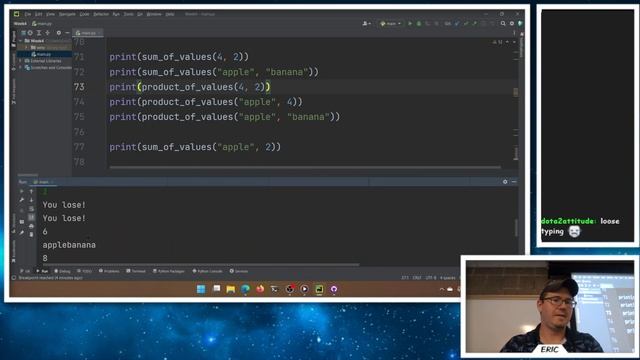Expand Scratches and Consoles node
Viewport: 640px width, 360px height.
tap(21, 67)
